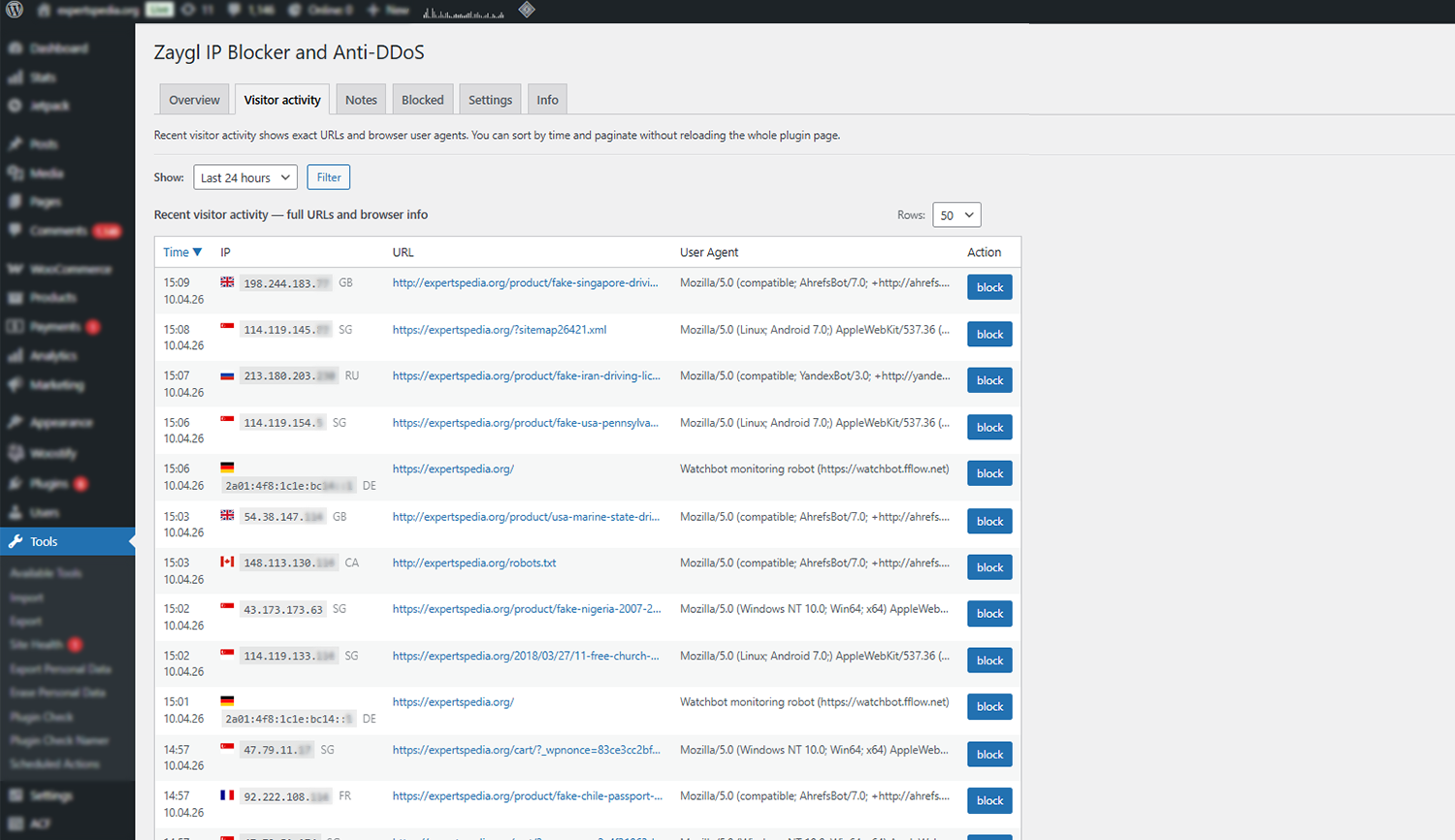Viewport: 1455px width, 840px height.
Task: Click the 15:09 timestamp cell
Action: (183, 291)
